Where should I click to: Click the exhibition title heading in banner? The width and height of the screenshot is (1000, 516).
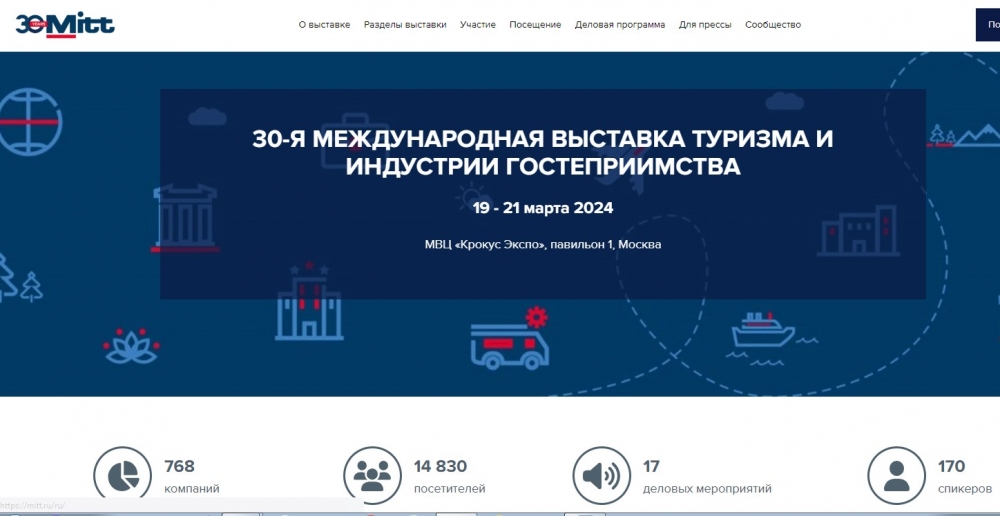coord(542,152)
